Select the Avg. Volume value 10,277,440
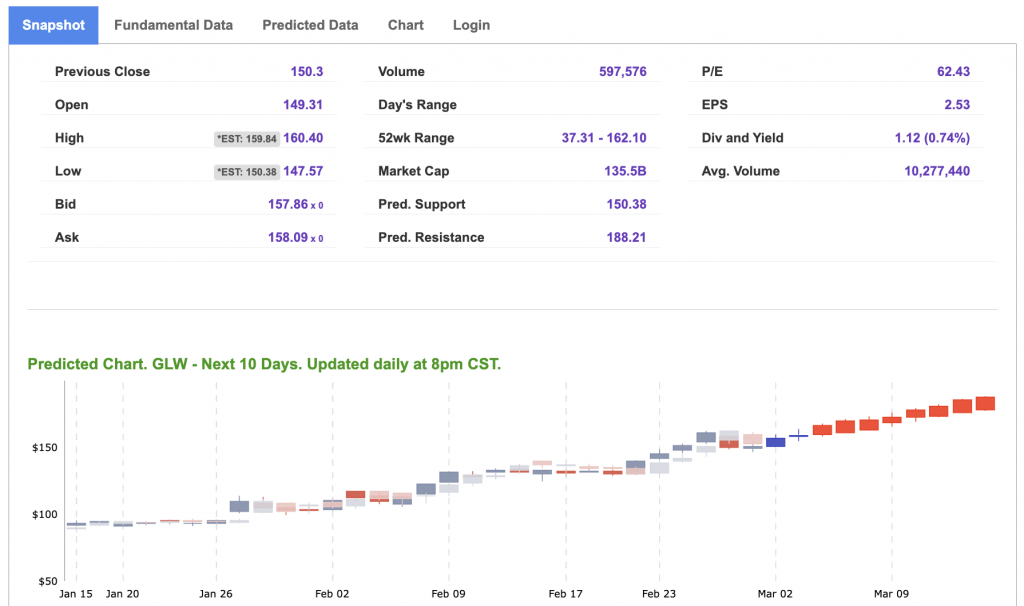 (x=936, y=171)
